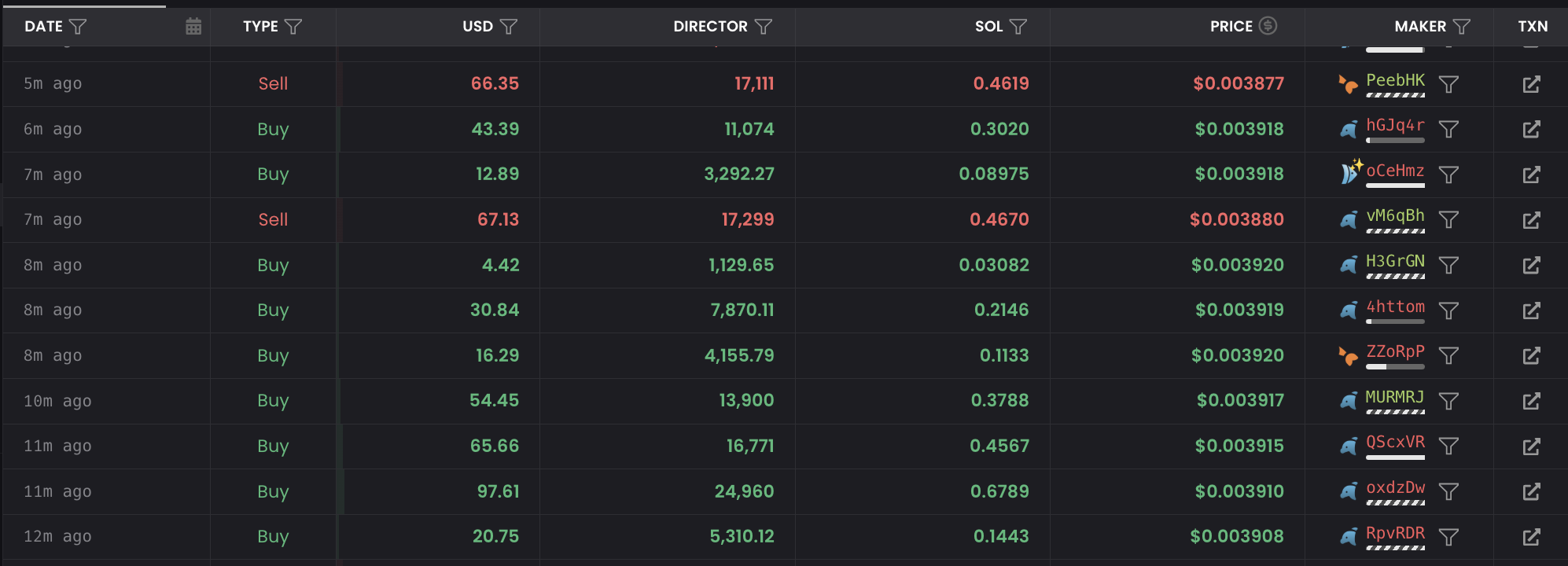Filter trades by maker hGJq4r
Viewport: 1568px width, 566px height.
point(1448,129)
